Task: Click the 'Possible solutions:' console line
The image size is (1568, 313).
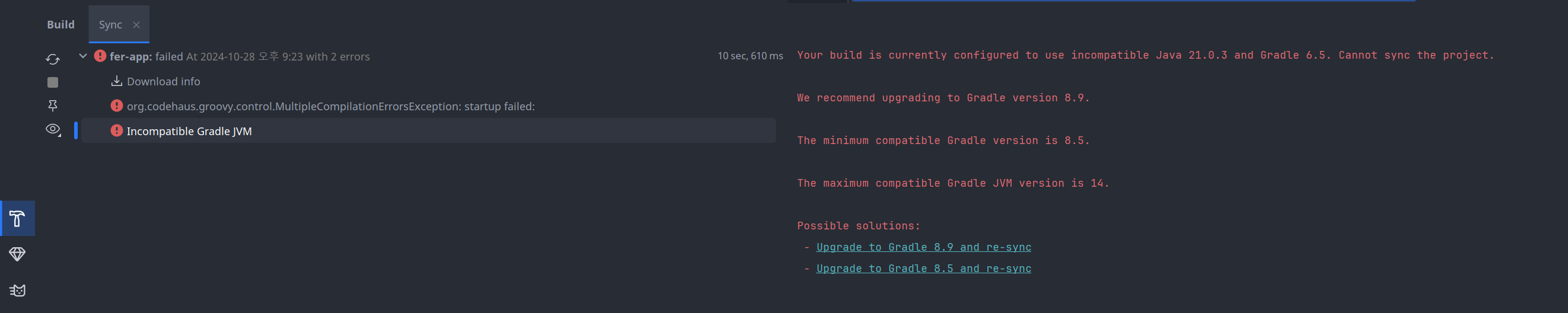Action: [858, 226]
